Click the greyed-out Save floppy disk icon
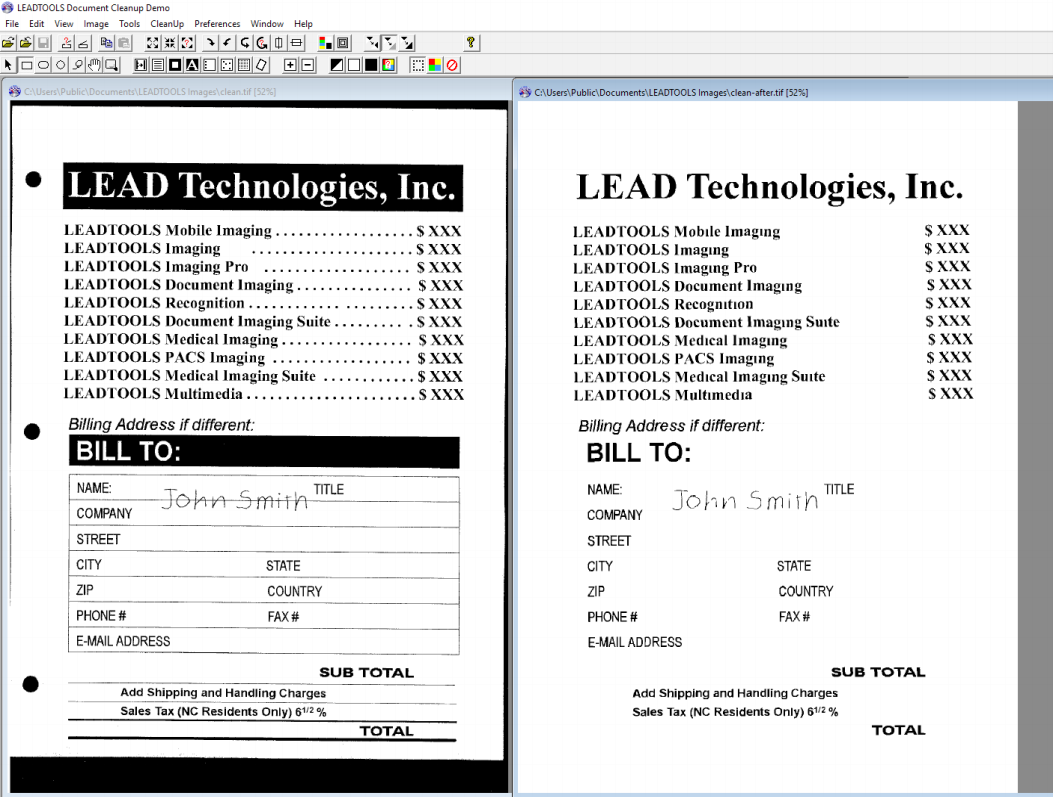 (43, 43)
